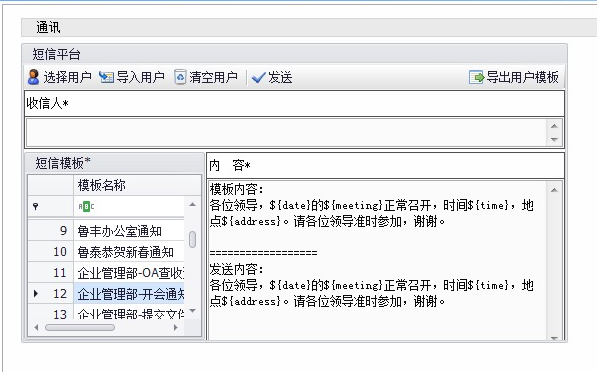597x372 pixels.
Task: Click the template list scroll left arrow
Action: (36, 327)
